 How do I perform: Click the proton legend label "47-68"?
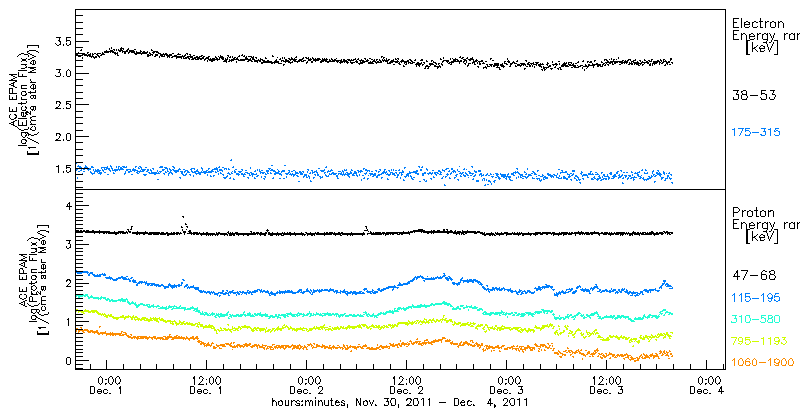point(754,275)
